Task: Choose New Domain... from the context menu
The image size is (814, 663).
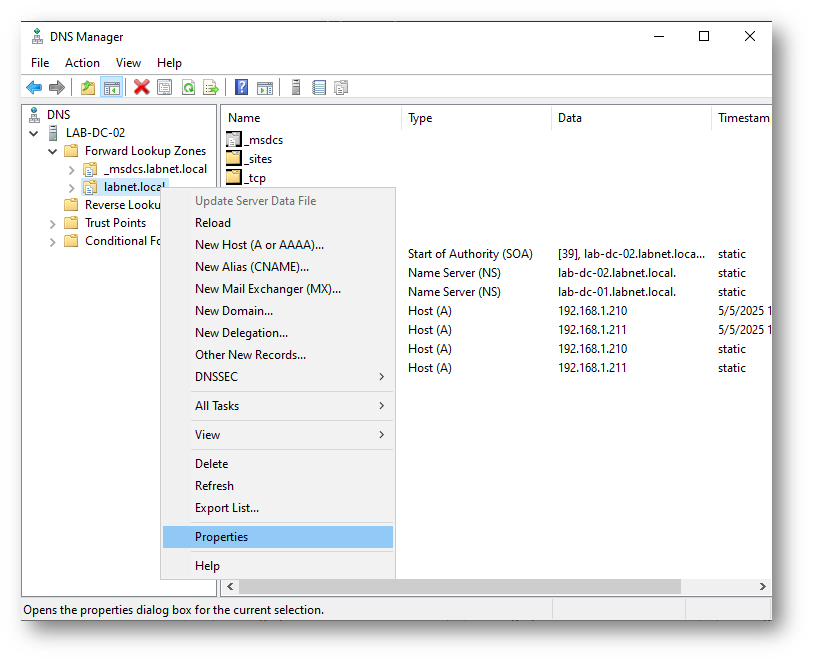Action: pos(278,310)
